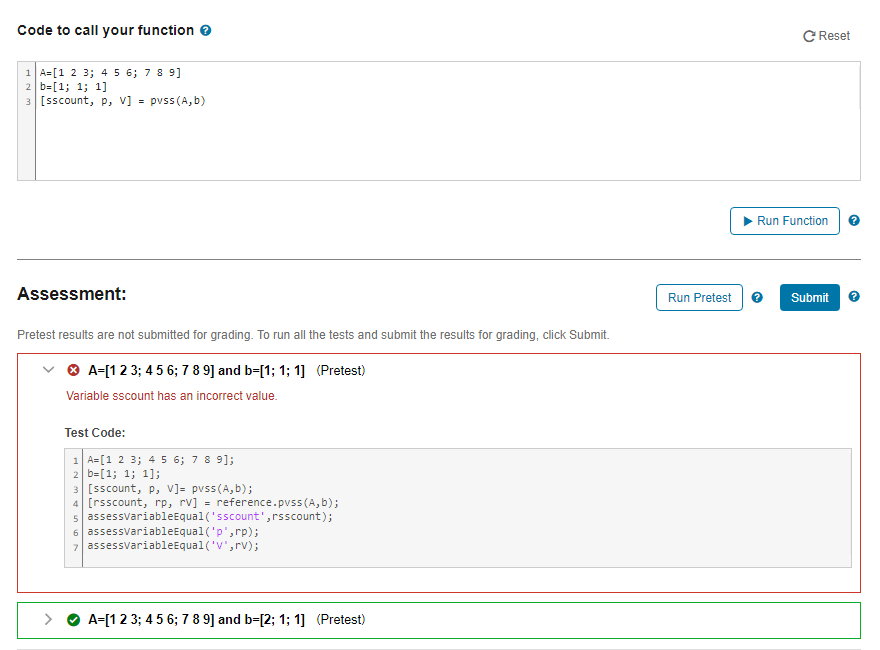Collapse the failed pretest result chevron
The height and width of the screenshot is (650, 880).
pyautogui.click(x=48, y=369)
